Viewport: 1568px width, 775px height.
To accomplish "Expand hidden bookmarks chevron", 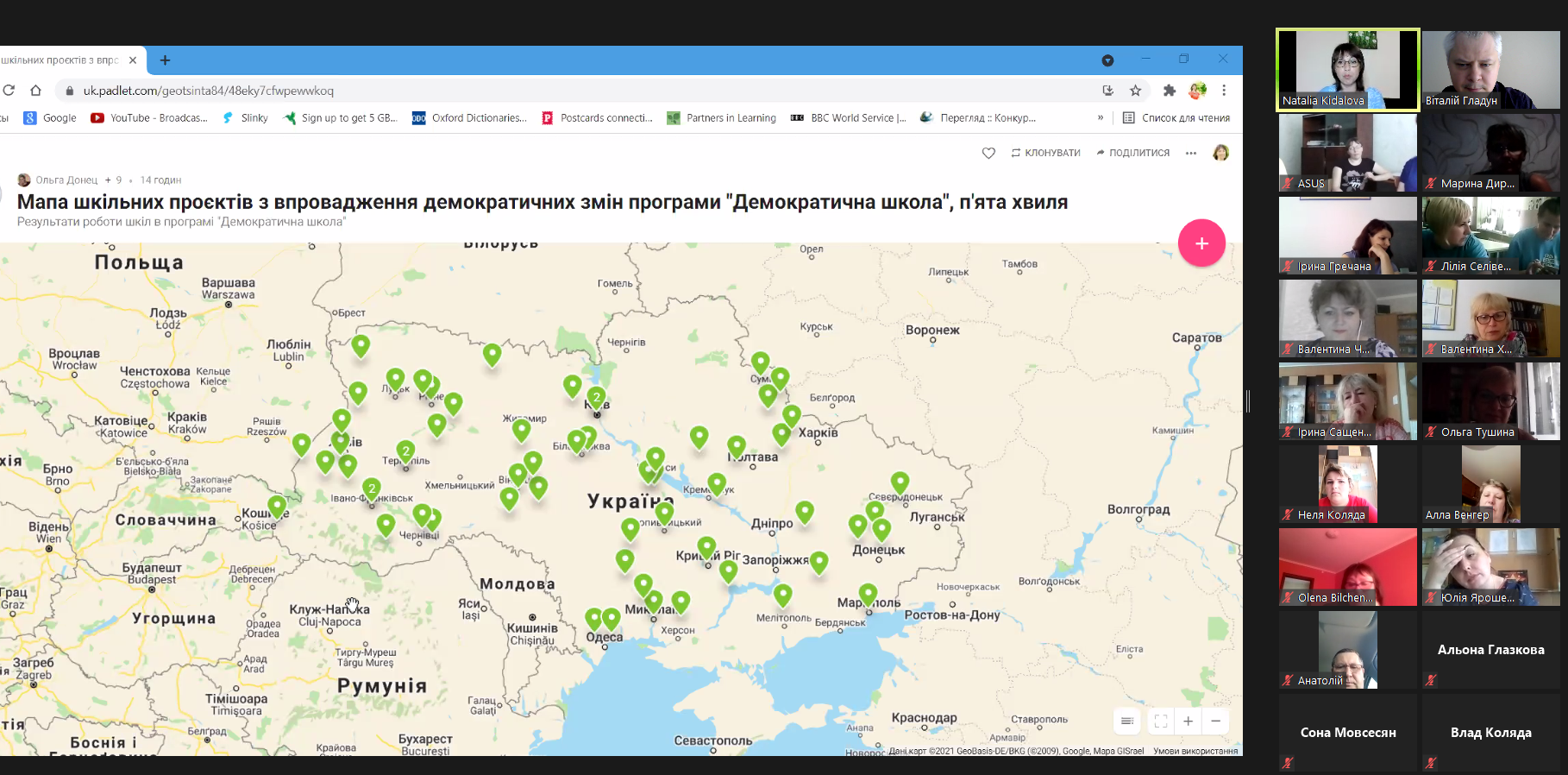I will (x=1100, y=118).
